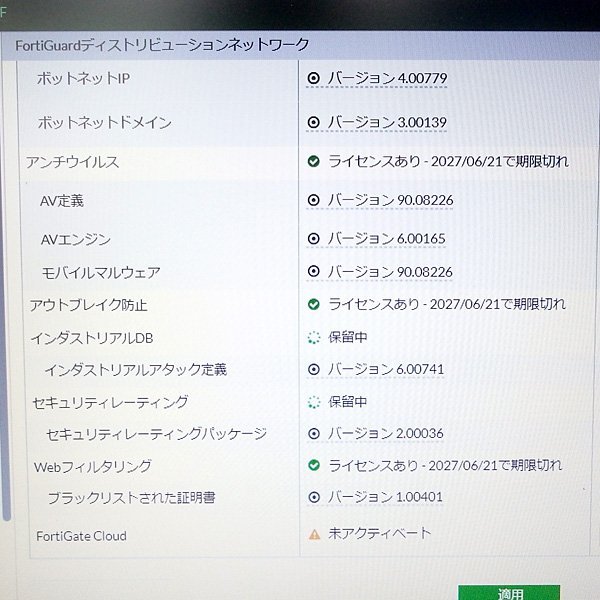Image resolution: width=600 pixels, height=600 pixels.
Task: Click license expiry text in アンチウイルス row
Action: [448, 161]
